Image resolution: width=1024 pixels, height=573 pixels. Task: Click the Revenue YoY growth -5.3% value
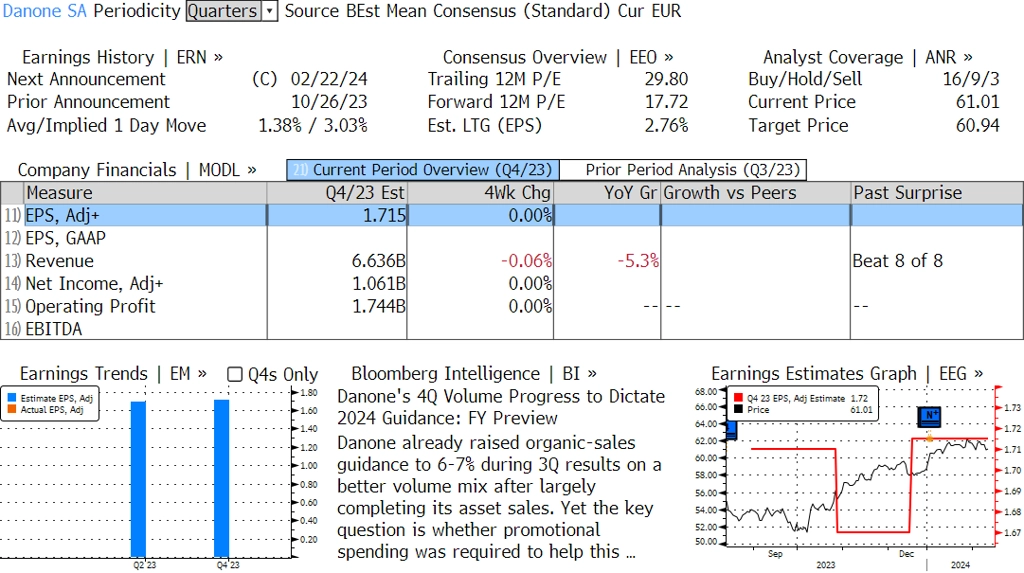pyautogui.click(x=638, y=261)
